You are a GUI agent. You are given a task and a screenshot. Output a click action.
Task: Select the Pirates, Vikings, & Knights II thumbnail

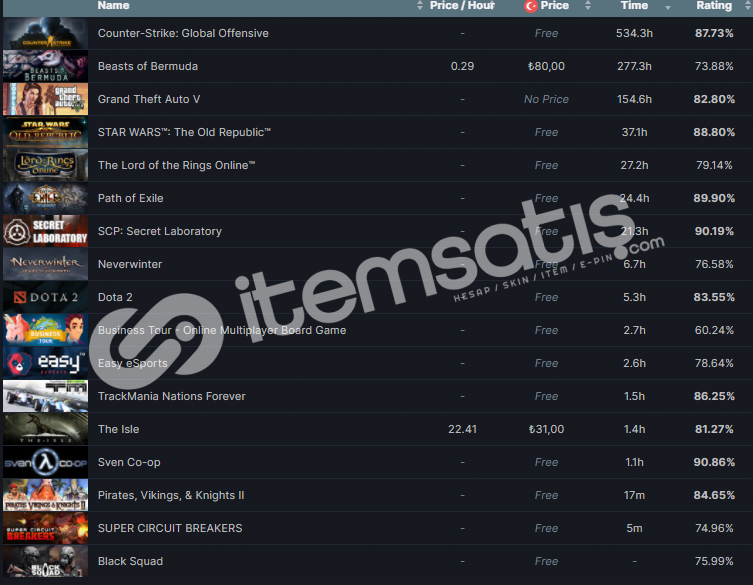click(46, 495)
